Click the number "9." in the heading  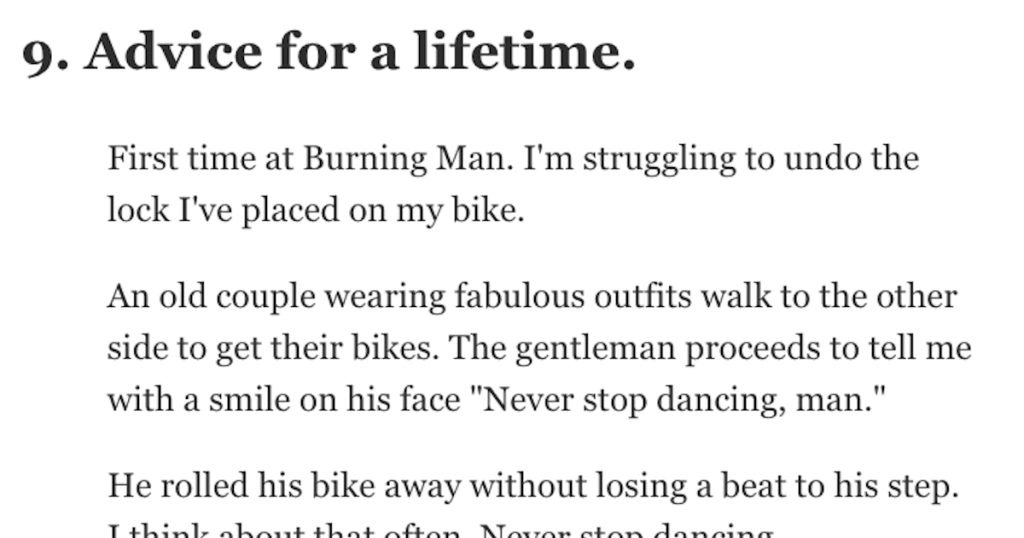coord(45,54)
